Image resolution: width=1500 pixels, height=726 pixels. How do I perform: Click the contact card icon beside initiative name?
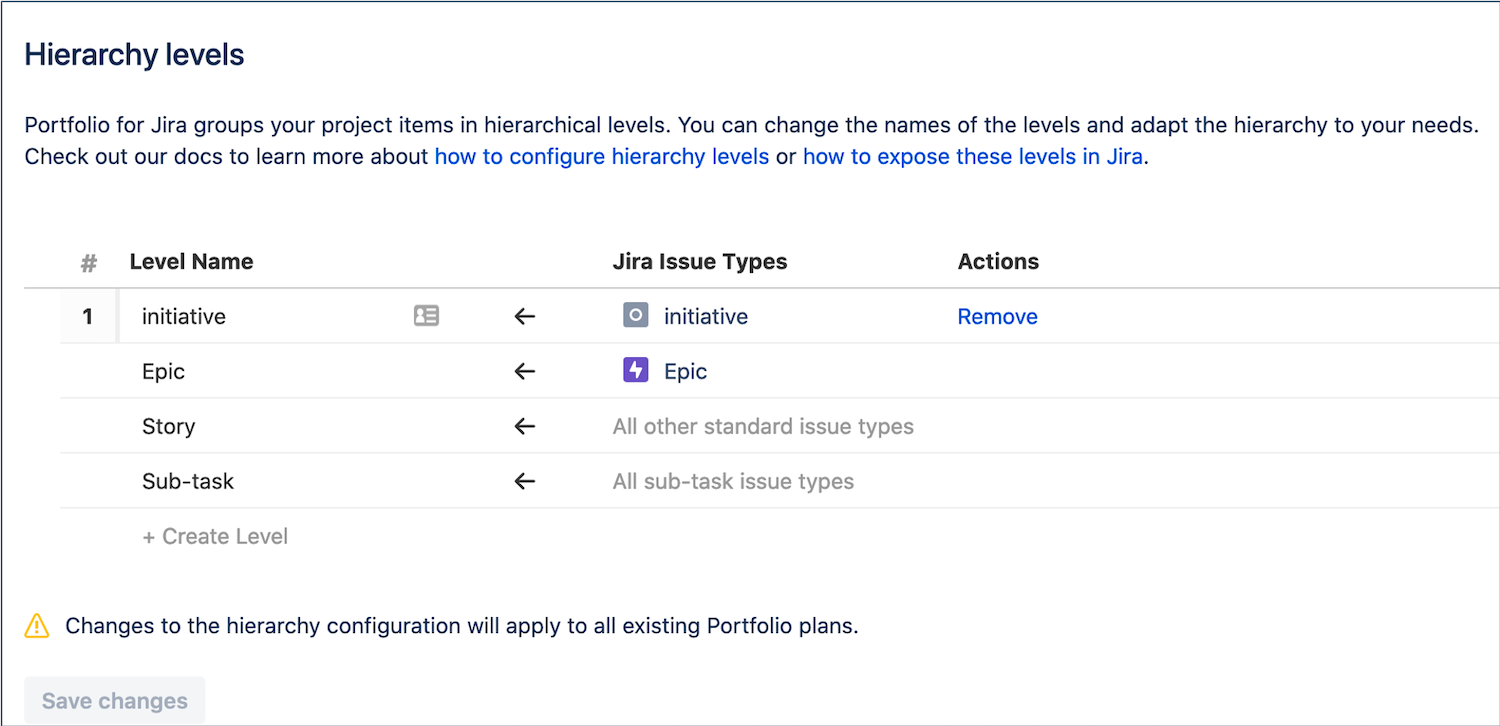click(427, 315)
